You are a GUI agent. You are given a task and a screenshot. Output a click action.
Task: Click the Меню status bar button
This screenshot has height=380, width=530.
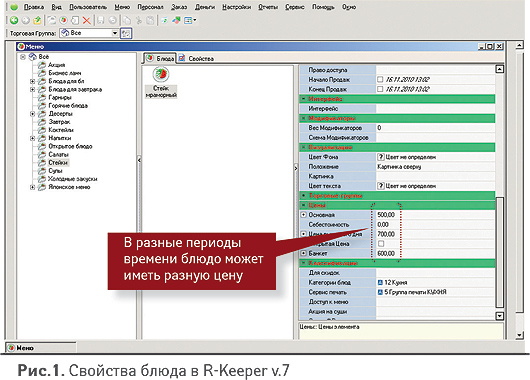tap(41, 348)
